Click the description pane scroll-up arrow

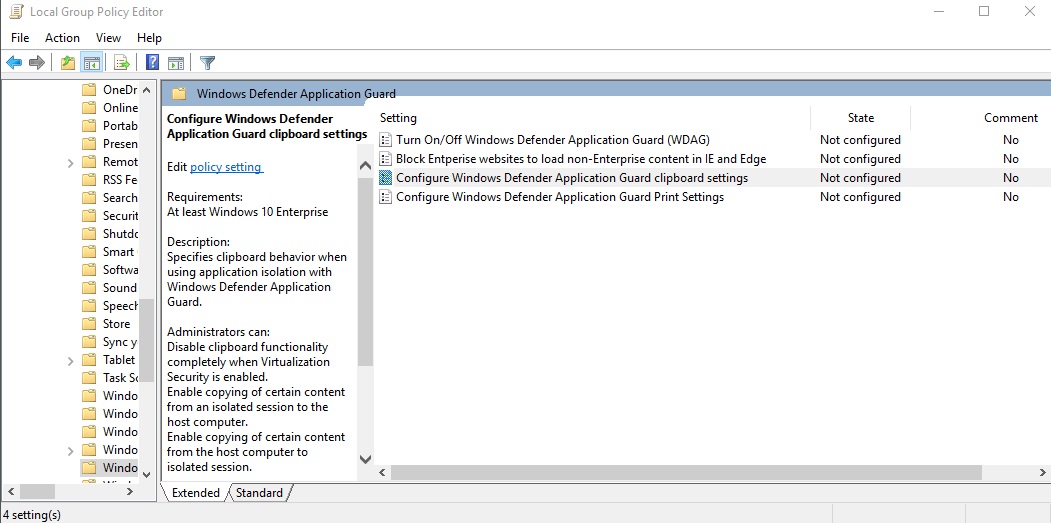coord(365,165)
